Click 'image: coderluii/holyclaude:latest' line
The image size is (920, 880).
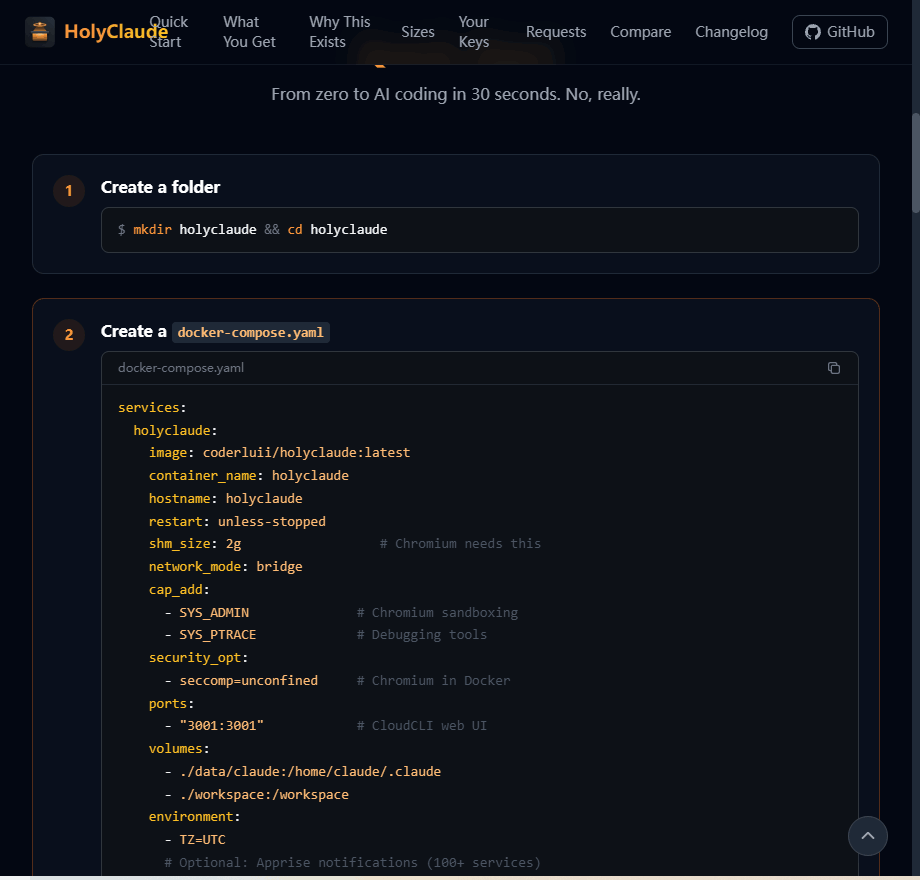279,453
